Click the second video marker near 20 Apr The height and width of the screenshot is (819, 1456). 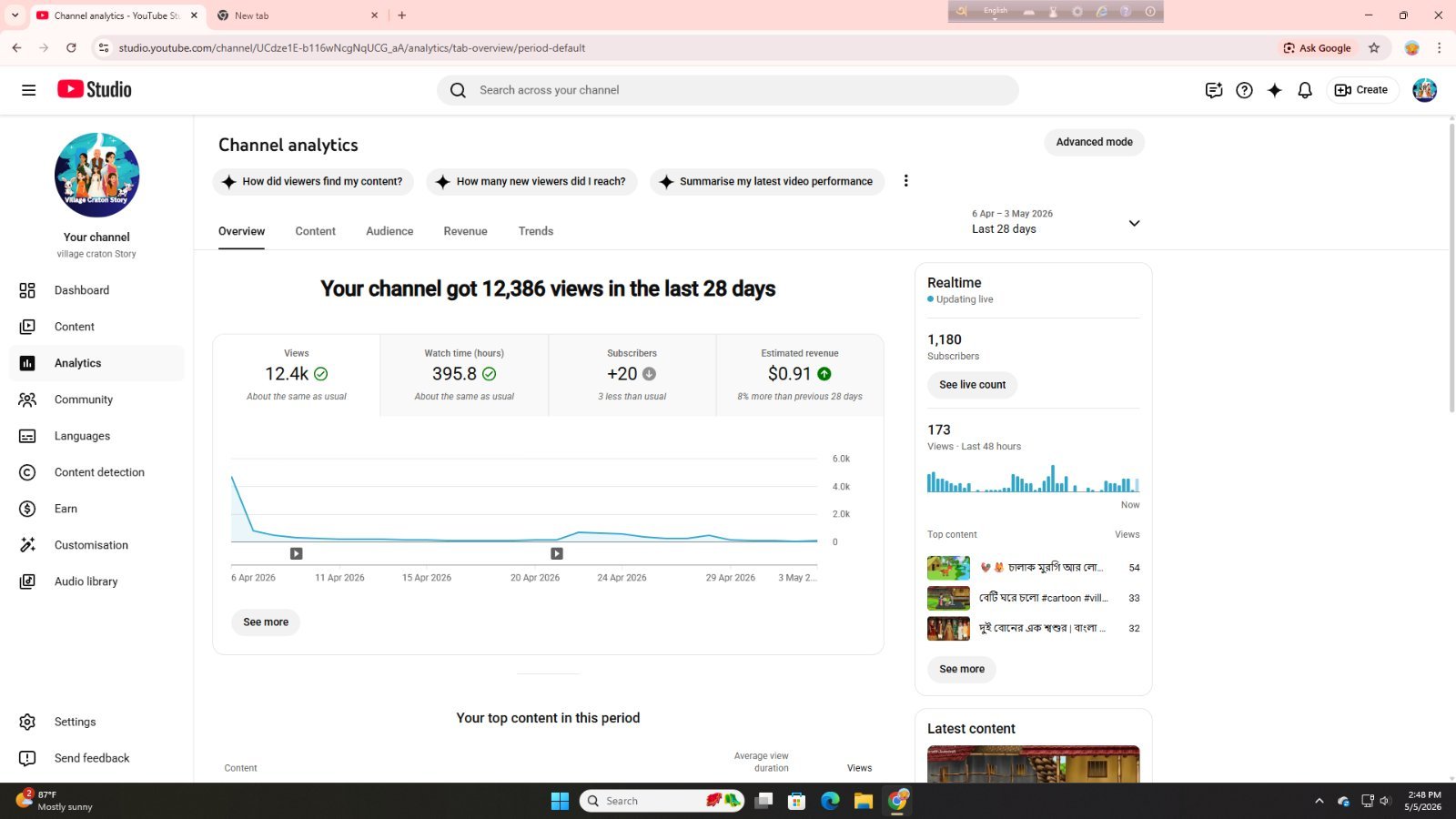tap(557, 553)
